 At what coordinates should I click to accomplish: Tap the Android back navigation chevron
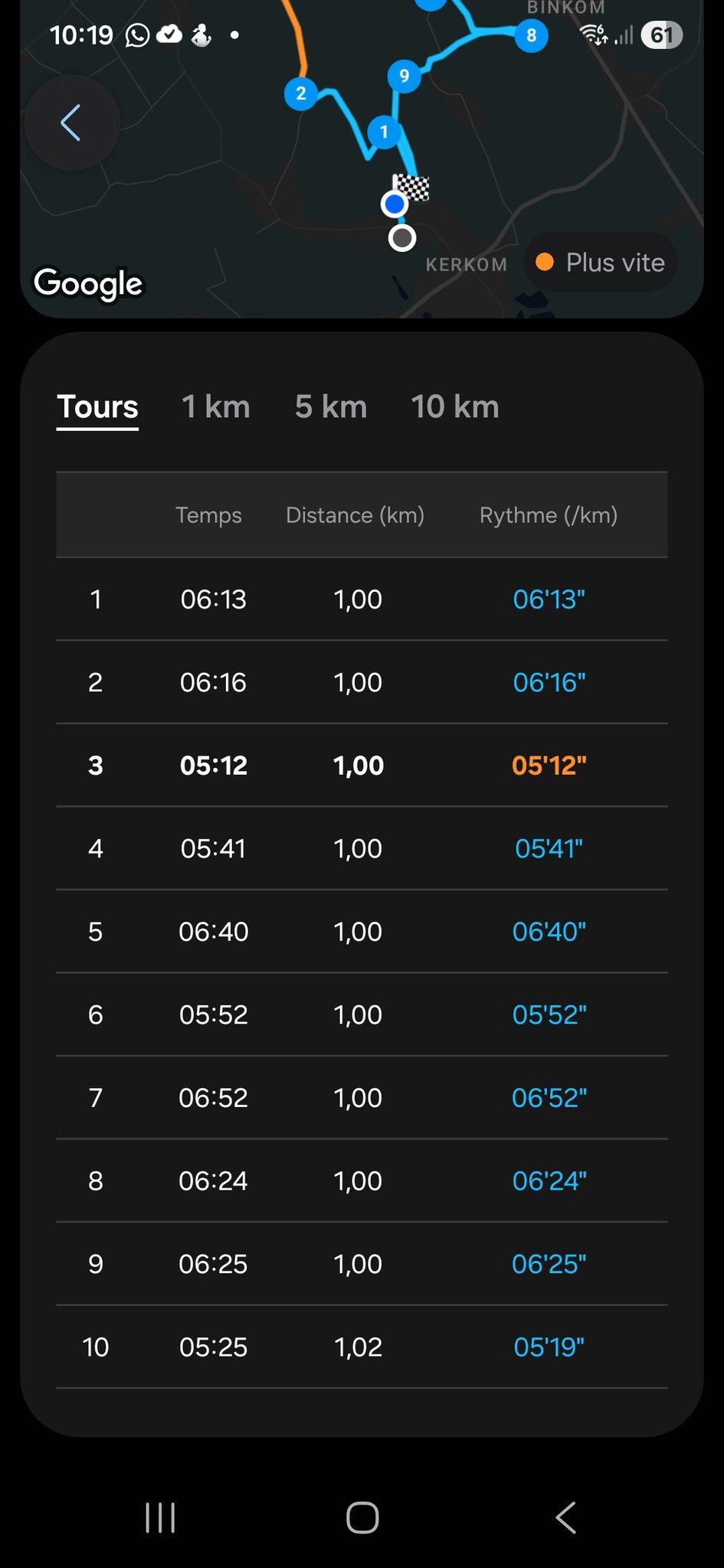click(565, 1517)
